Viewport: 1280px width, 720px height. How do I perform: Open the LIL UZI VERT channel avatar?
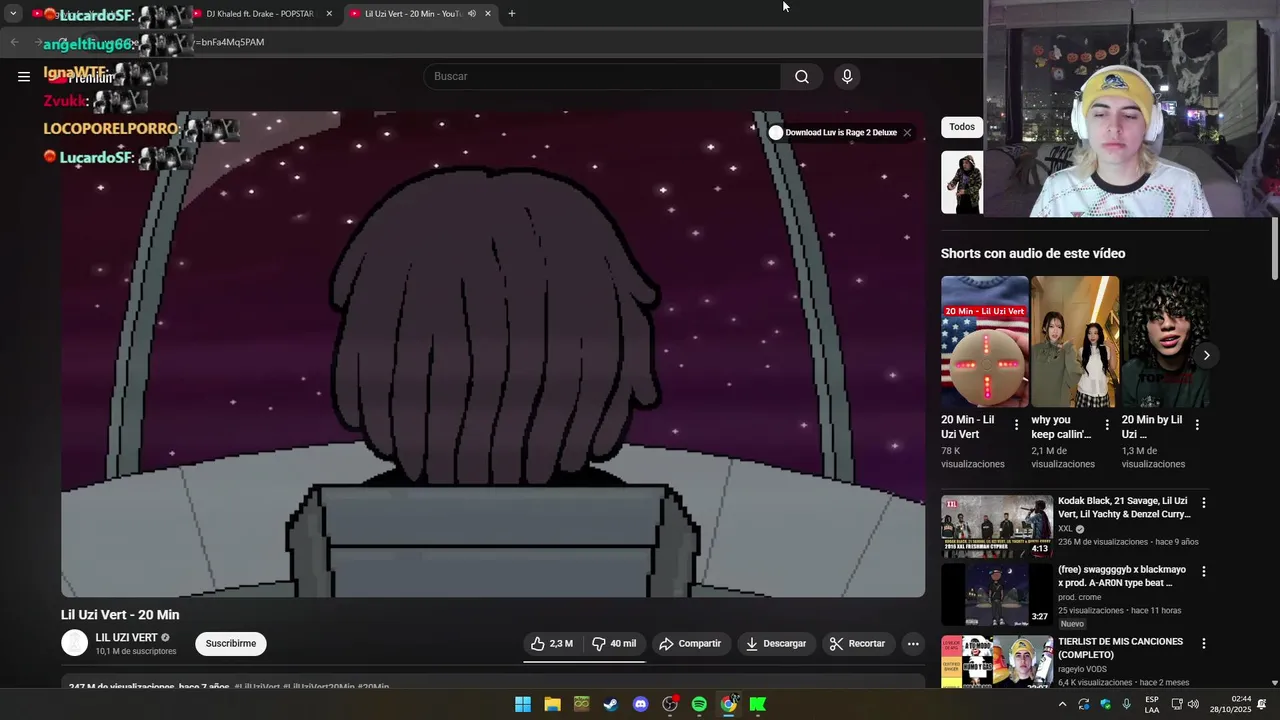75,643
